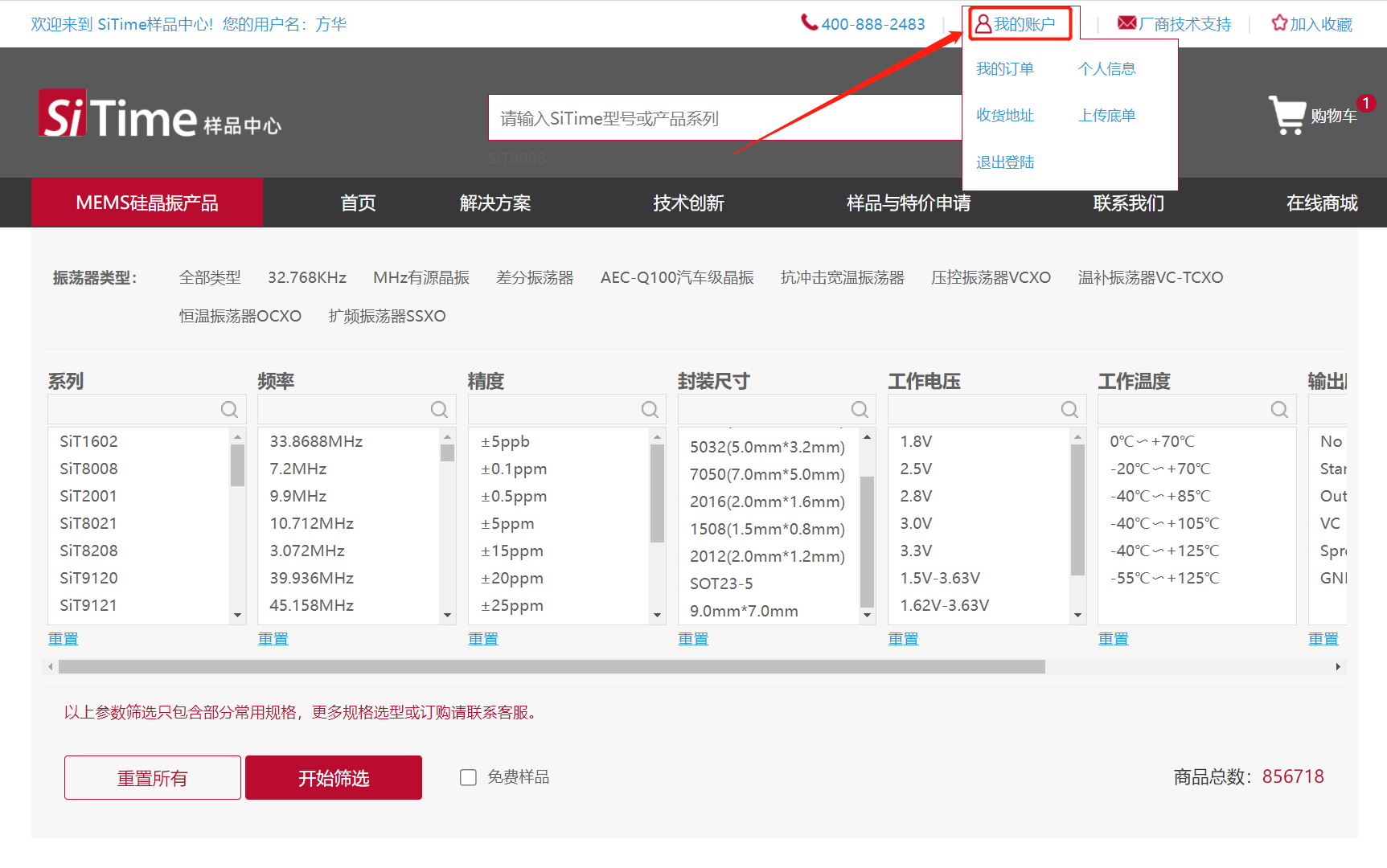Click 重置 under 系列 column
This screenshot has width=1387, height=868.
[63, 639]
